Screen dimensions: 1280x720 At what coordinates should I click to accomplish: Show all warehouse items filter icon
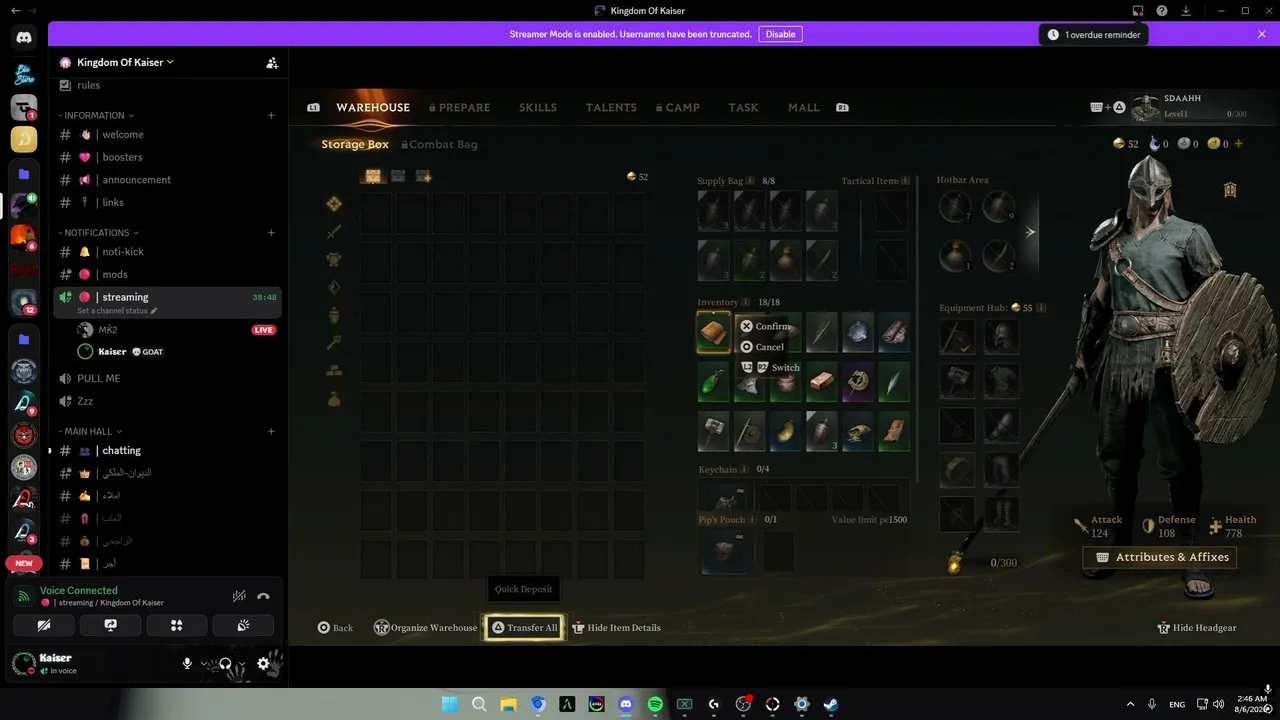click(334, 204)
